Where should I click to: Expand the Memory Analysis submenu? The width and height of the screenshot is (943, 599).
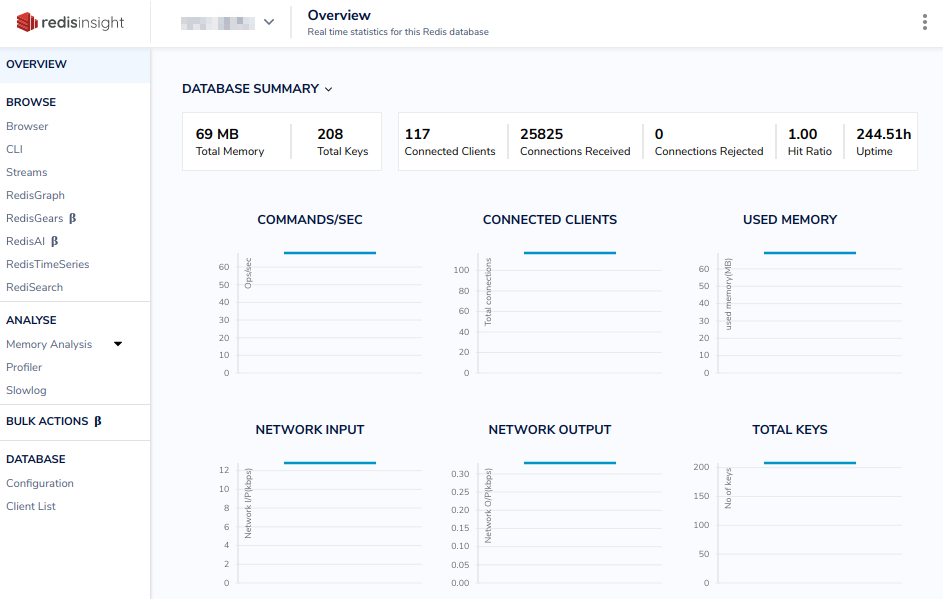(117, 343)
